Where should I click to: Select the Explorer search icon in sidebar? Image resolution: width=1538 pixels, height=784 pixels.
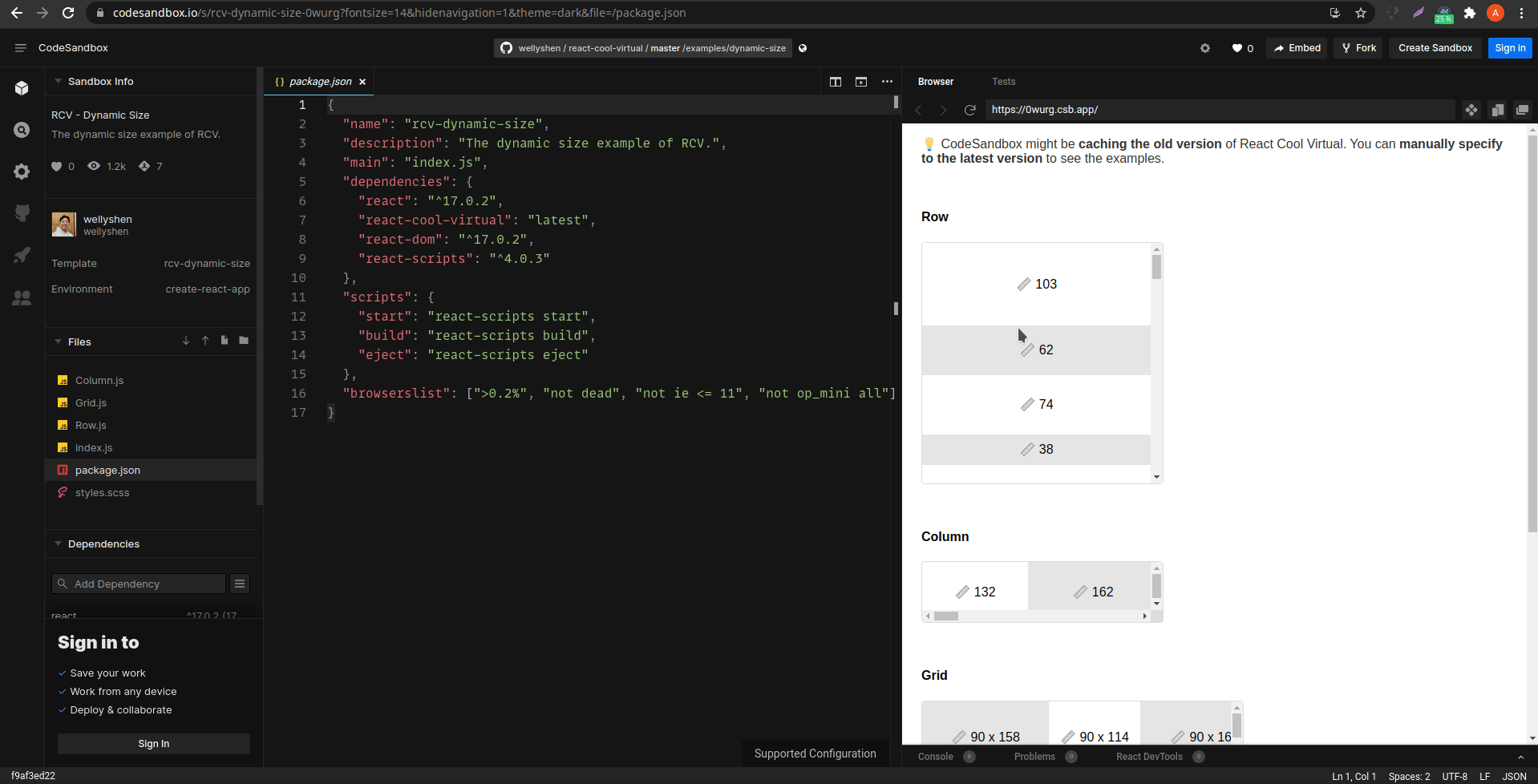point(22,129)
